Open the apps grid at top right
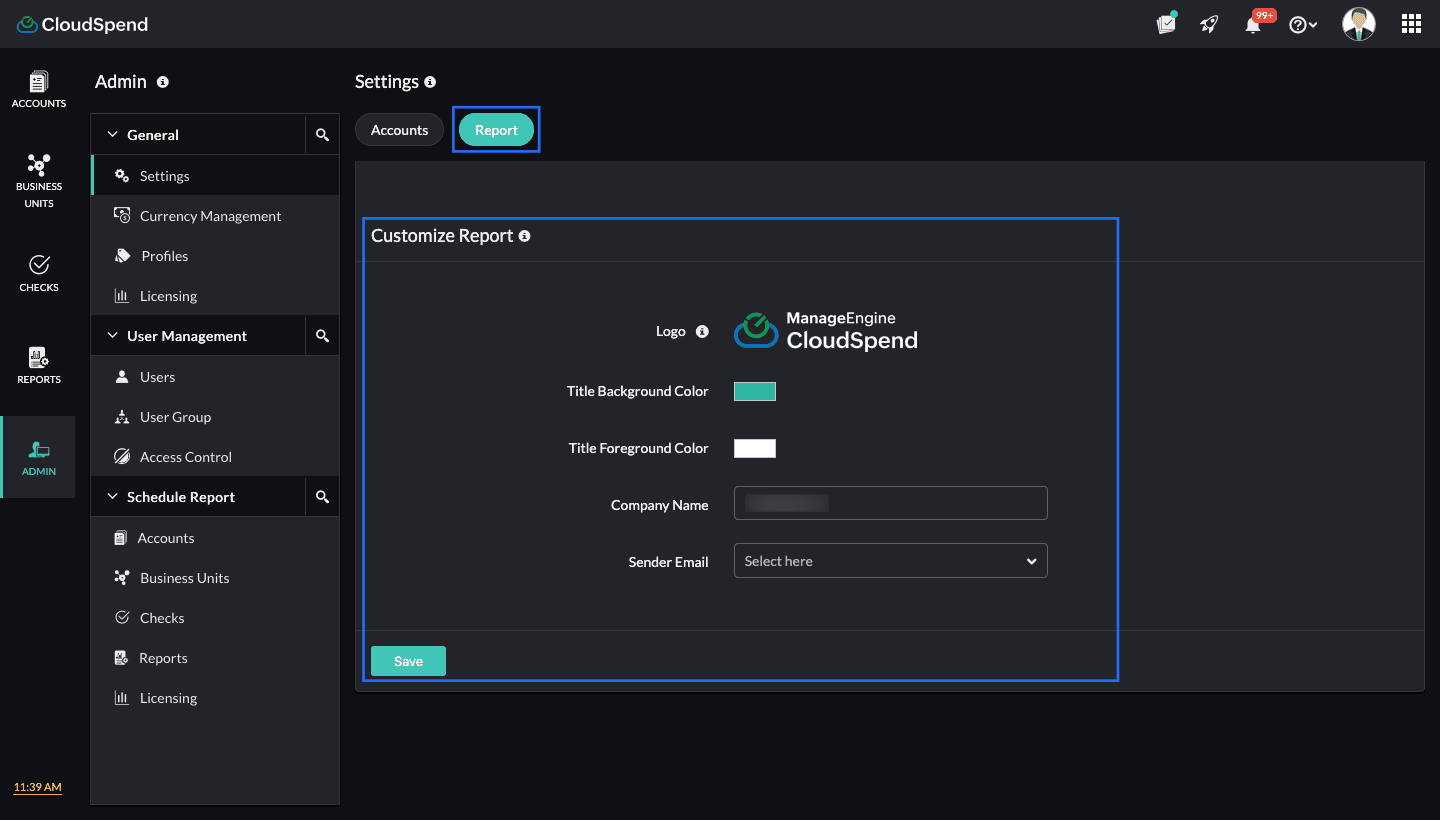This screenshot has height=820, width=1440. pyautogui.click(x=1411, y=23)
